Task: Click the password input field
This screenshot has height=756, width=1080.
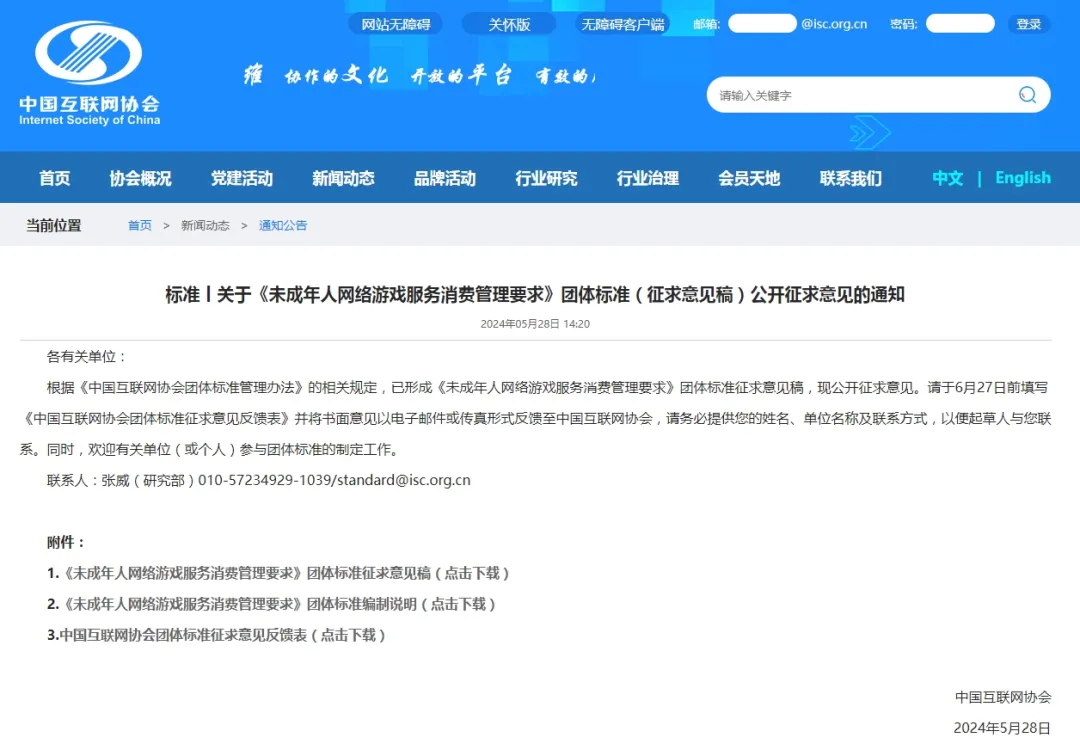Action: (960, 24)
